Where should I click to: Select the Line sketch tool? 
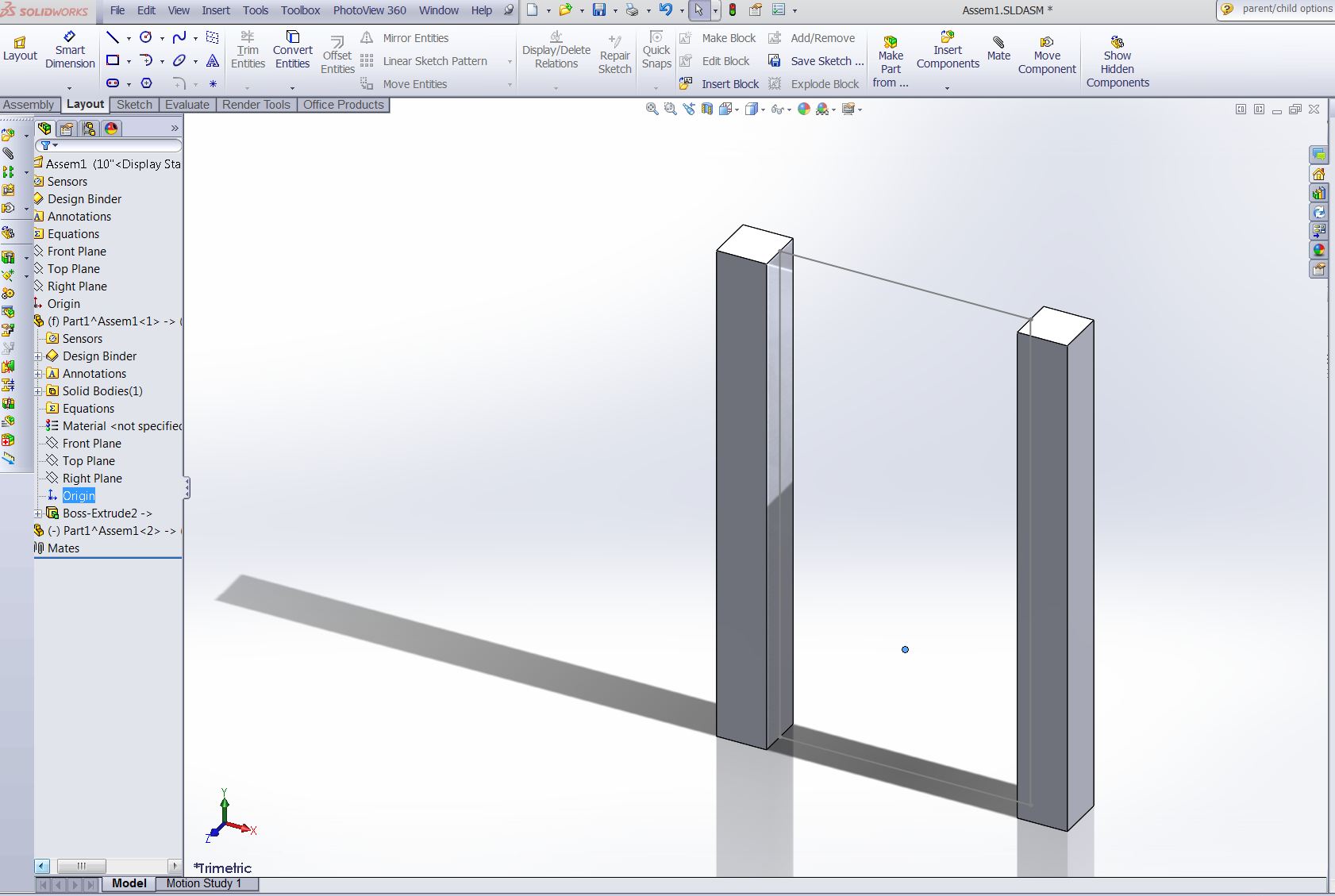113,37
